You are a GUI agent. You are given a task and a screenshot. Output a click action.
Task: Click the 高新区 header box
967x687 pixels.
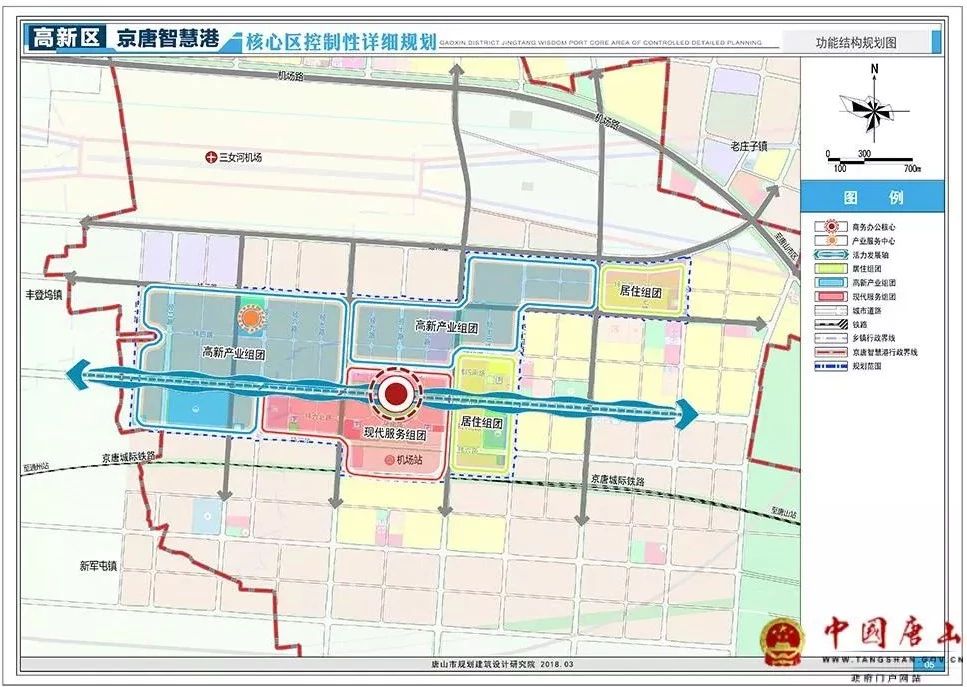point(64,40)
